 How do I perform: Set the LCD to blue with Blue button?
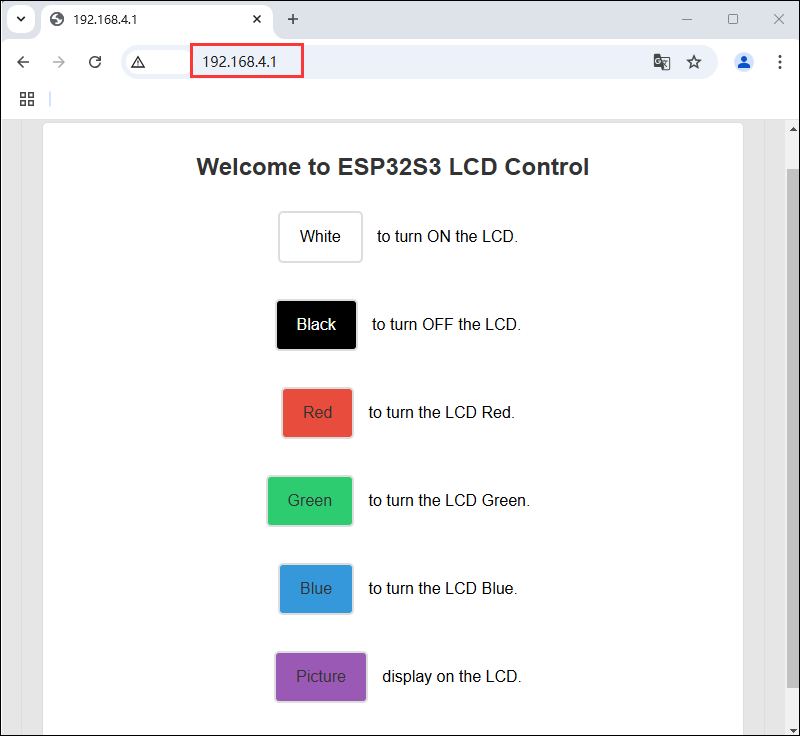(x=316, y=589)
